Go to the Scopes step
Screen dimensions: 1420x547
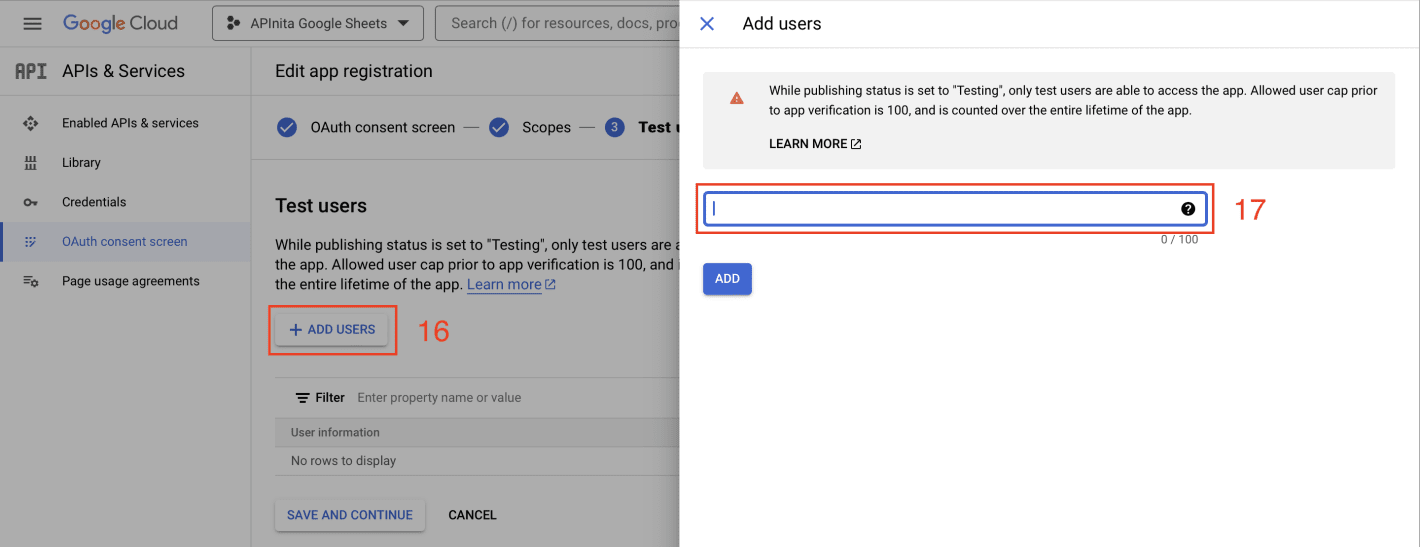546,127
